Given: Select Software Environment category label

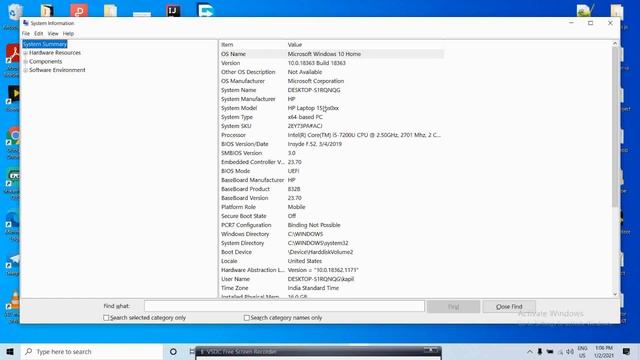Looking at the screenshot, I should click(57, 70).
